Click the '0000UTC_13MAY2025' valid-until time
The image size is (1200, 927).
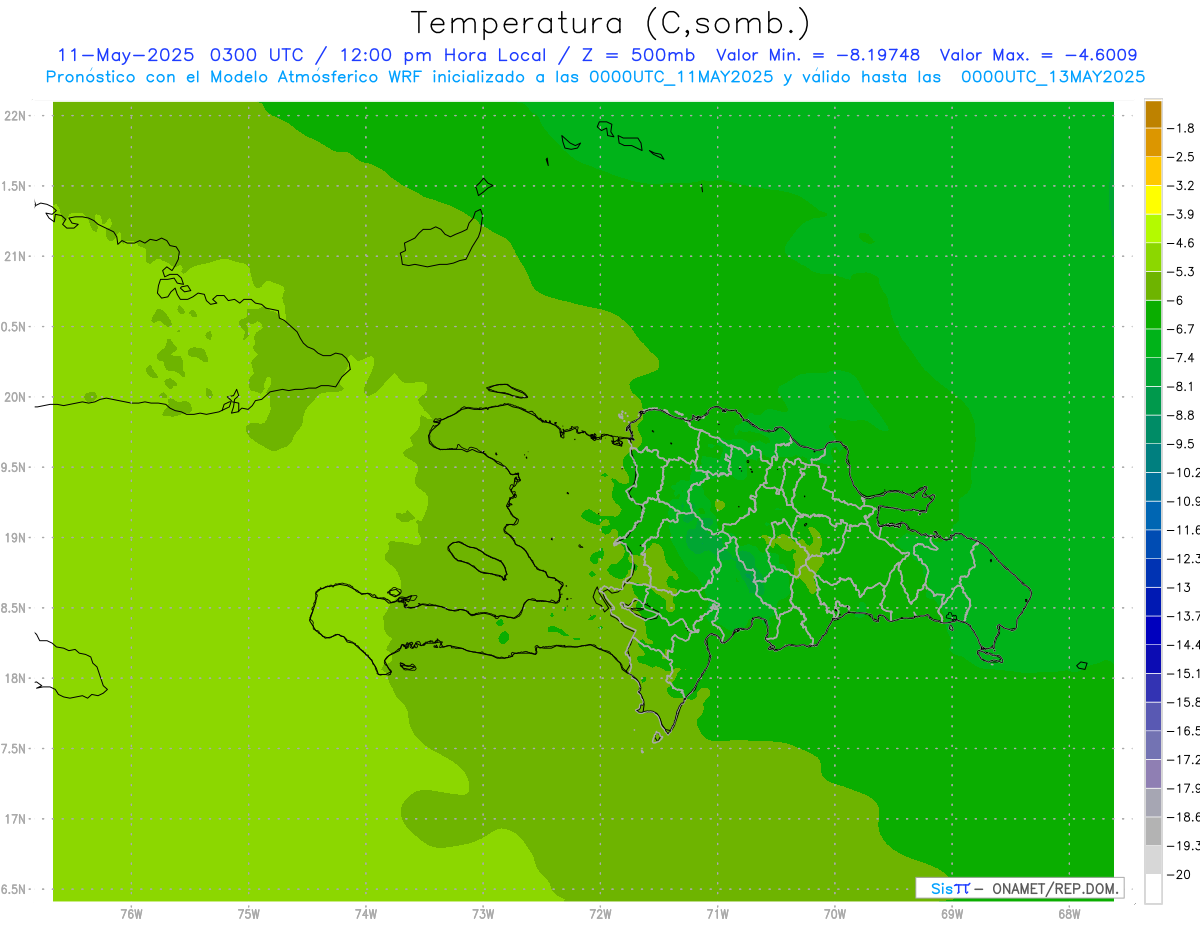click(1053, 76)
